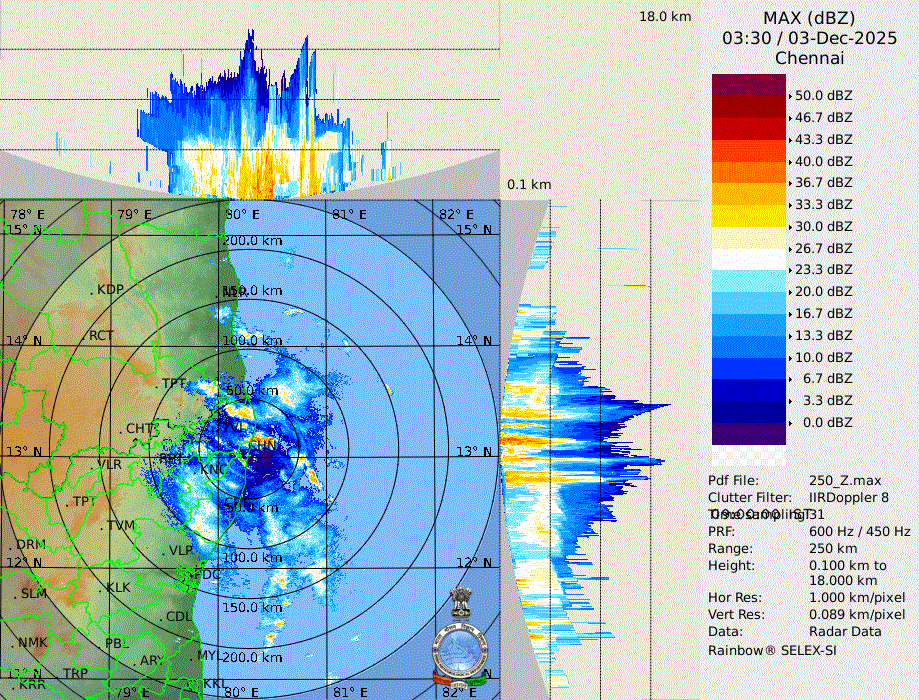Viewport: 919px width, 700px height.
Task: Click the KRR station marker on the map
Action: click(29, 685)
